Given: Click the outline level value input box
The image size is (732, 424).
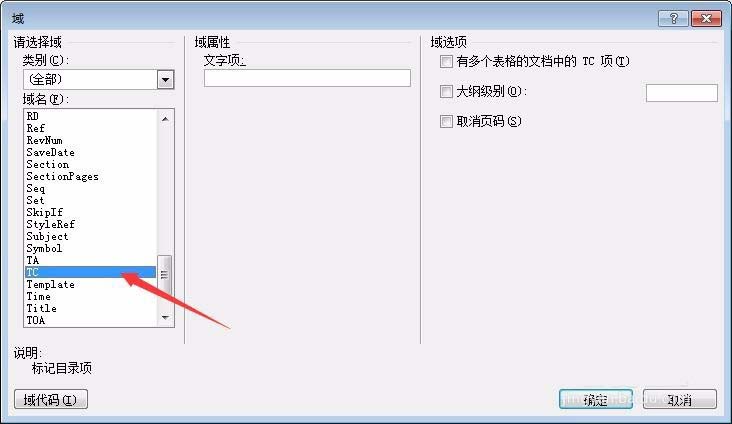Looking at the screenshot, I should coord(682,93).
